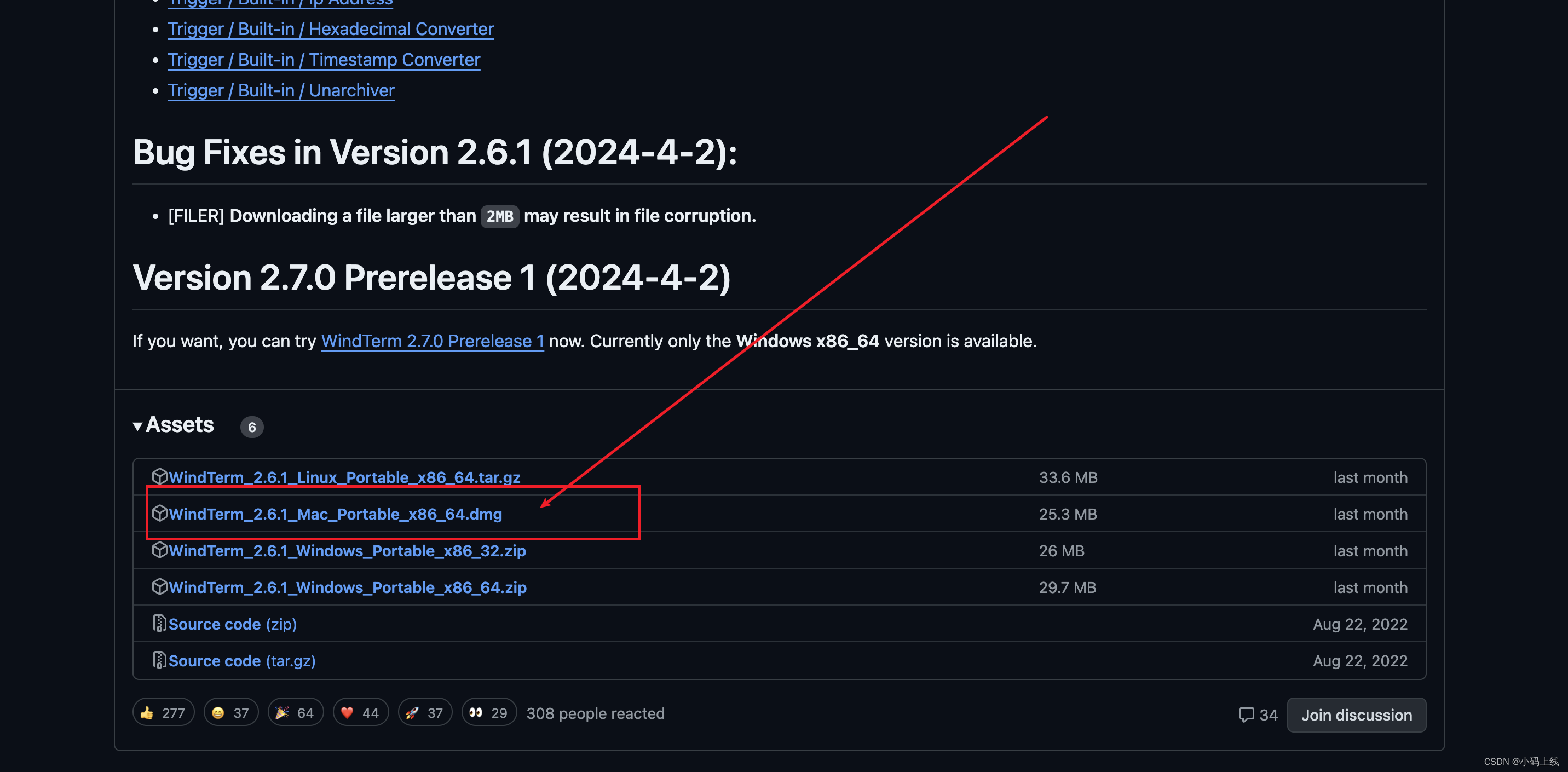Click the 2MB inline code label
1568x772 pixels.
(500, 216)
